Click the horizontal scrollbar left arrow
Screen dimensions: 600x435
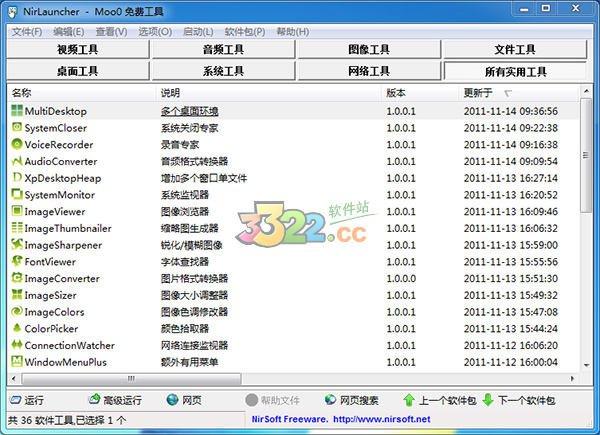tap(13, 379)
